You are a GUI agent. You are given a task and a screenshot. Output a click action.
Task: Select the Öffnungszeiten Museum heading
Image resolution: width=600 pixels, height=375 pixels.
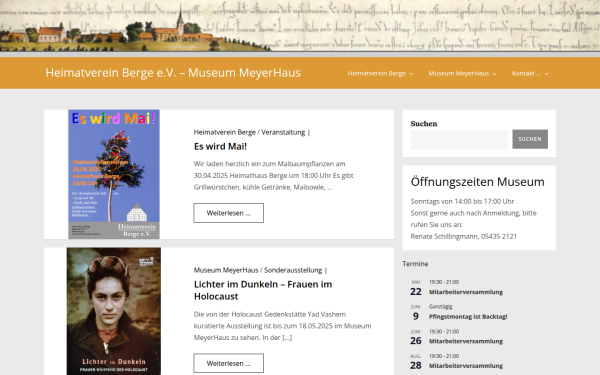478,182
